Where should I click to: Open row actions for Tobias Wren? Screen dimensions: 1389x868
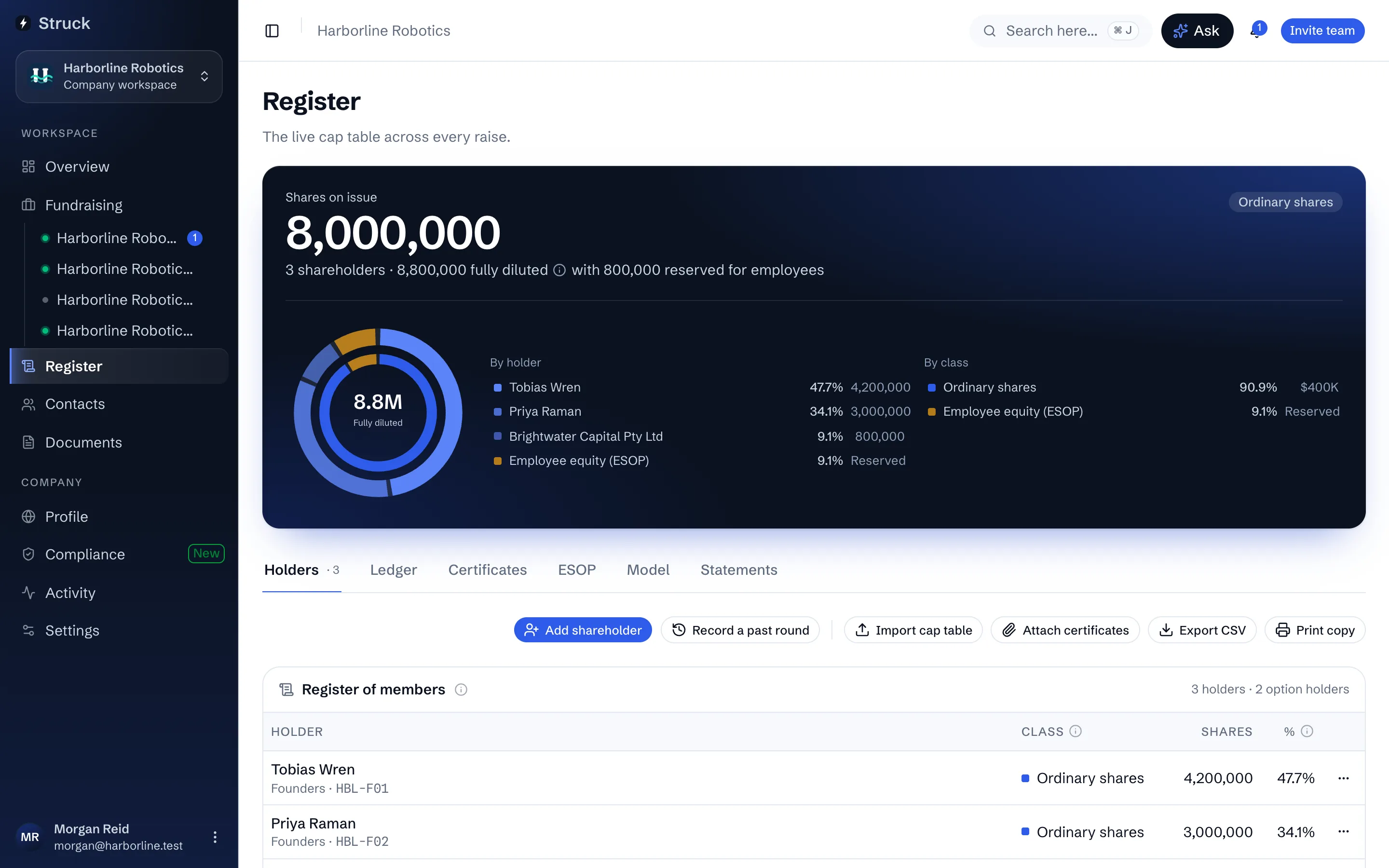pyautogui.click(x=1343, y=778)
